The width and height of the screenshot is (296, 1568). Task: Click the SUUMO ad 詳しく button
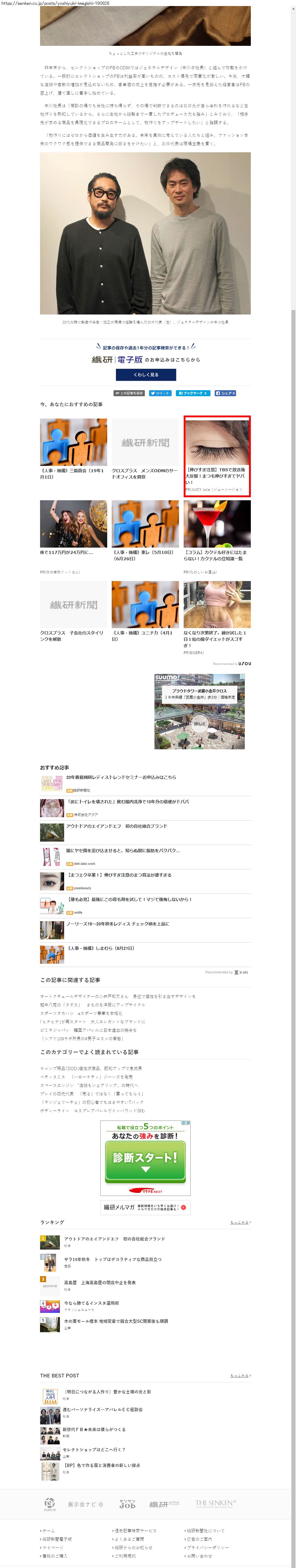[200, 724]
